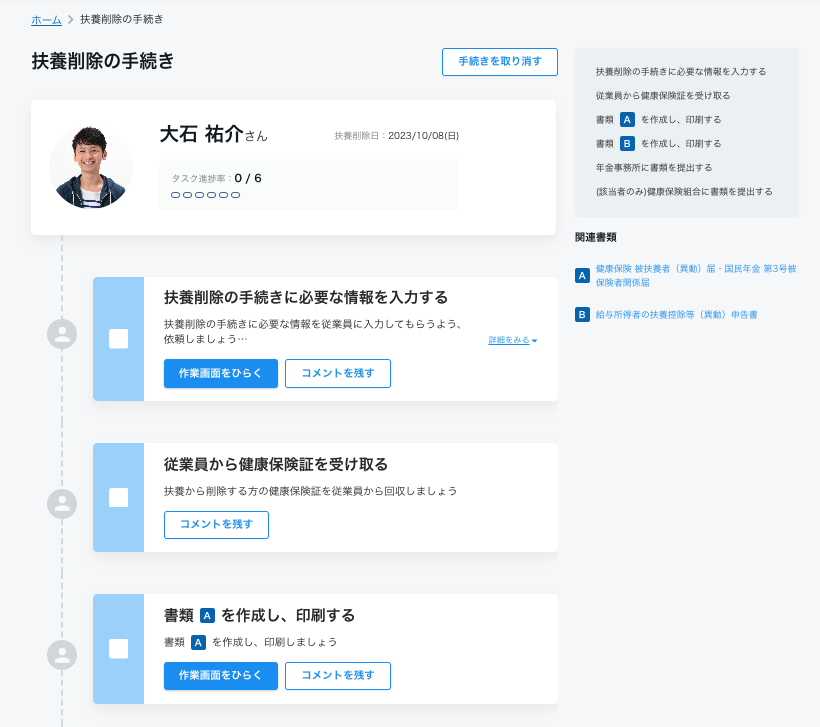Click コメントを残す on the 書類A task
The image size is (820, 727).
click(338, 676)
